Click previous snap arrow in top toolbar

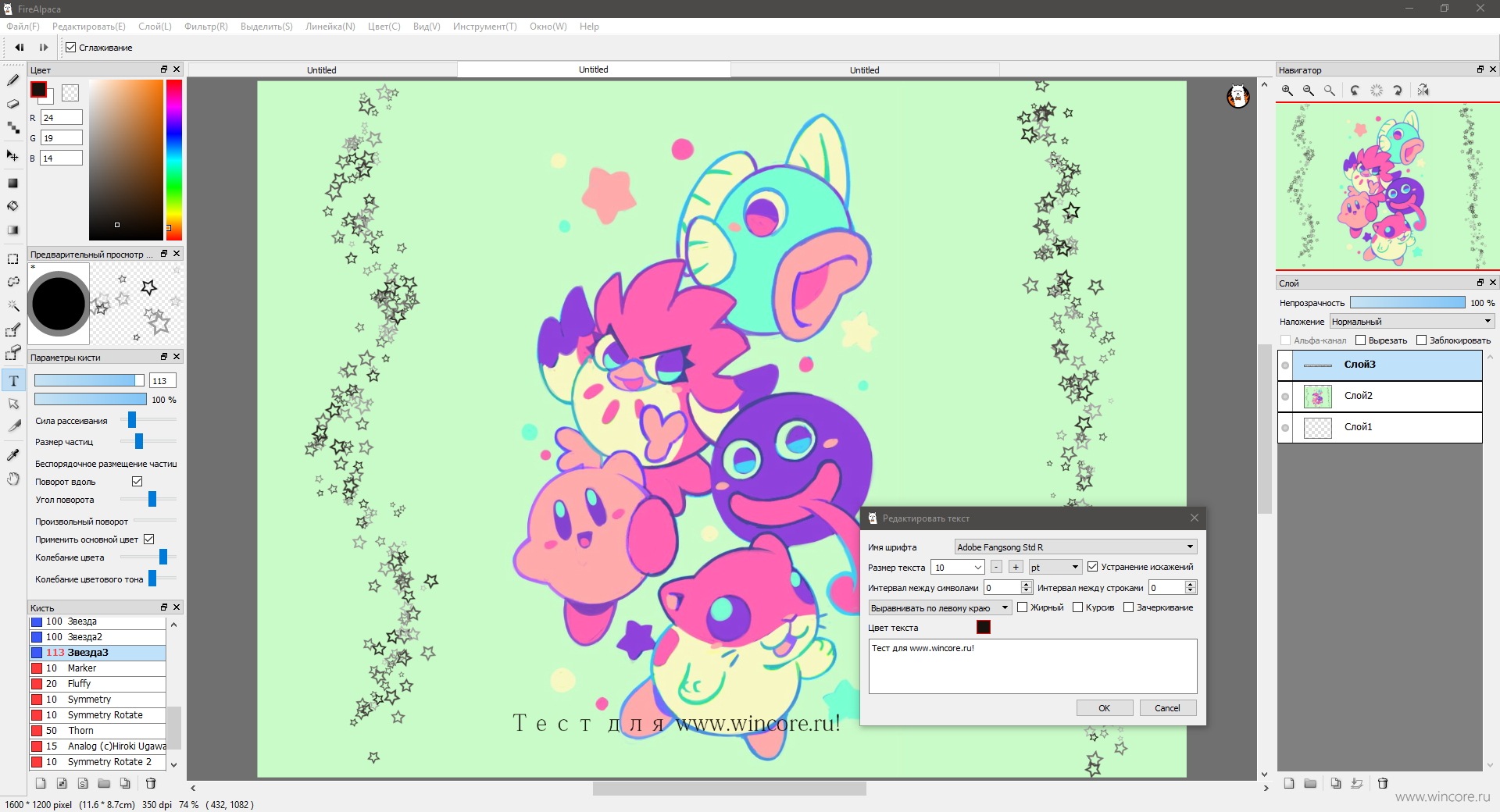pos(20,48)
